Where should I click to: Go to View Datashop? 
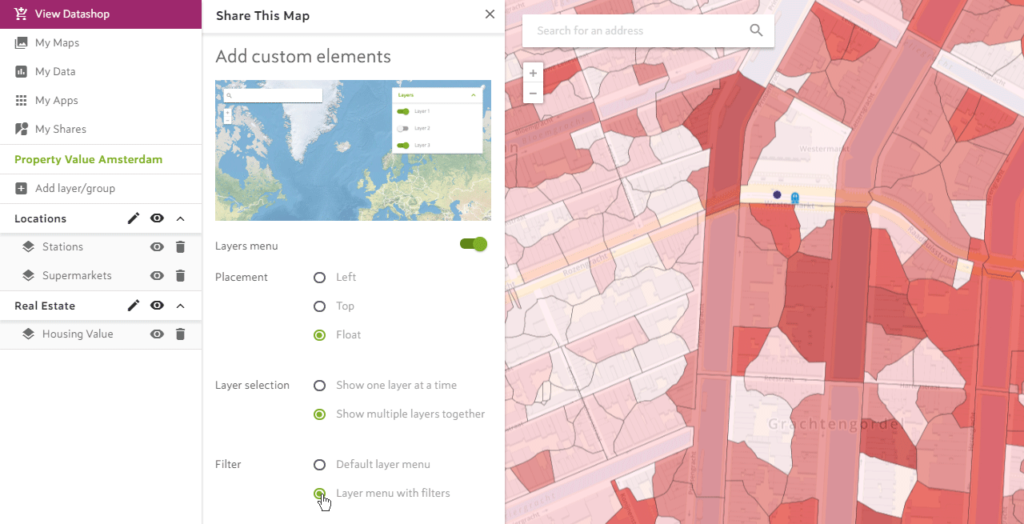(x=101, y=14)
